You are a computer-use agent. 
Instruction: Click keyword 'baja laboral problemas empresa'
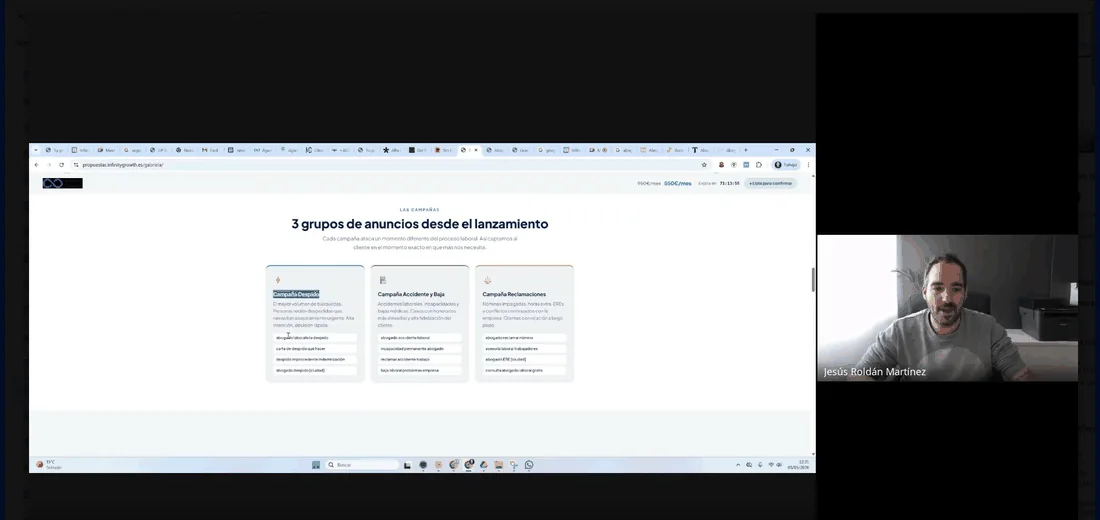pyautogui.click(x=420, y=370)
